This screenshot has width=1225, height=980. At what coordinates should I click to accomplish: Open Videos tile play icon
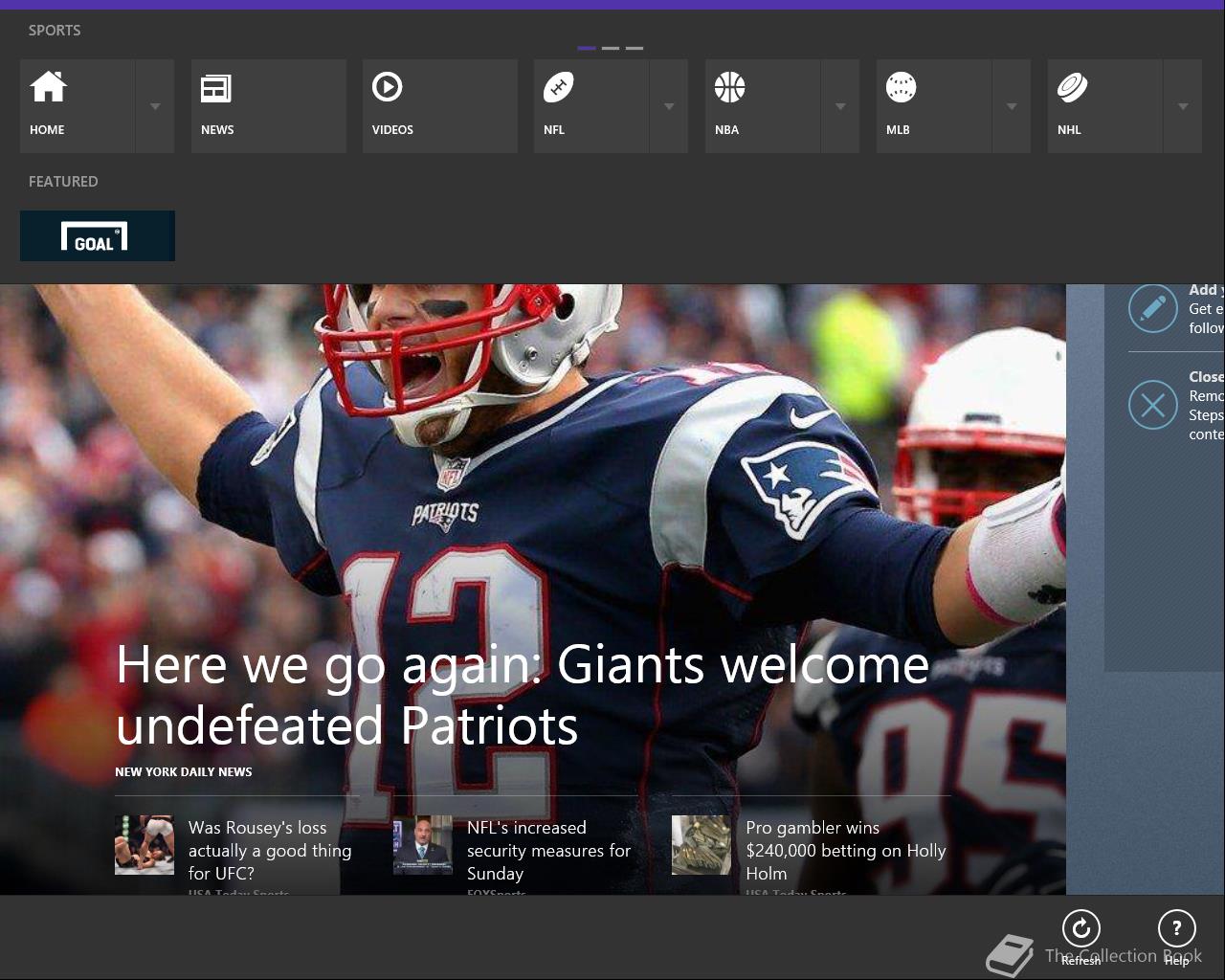coord(387,87)
